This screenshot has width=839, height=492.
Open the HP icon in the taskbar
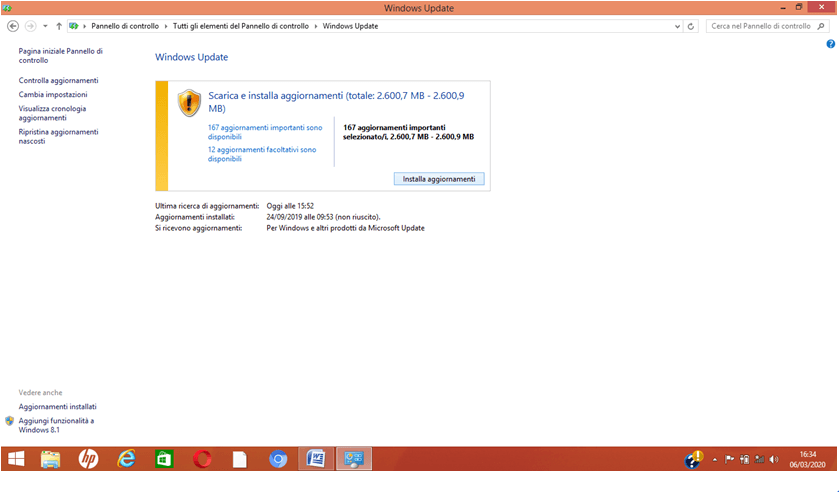point(88,459)
